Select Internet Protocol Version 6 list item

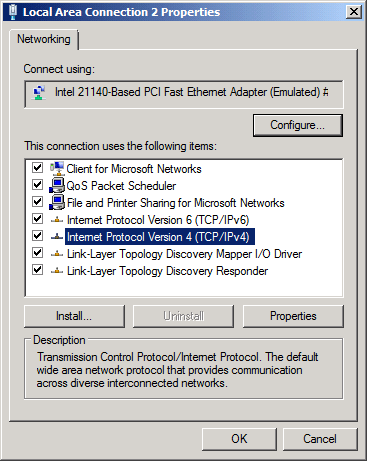click(x=158, y=220)
